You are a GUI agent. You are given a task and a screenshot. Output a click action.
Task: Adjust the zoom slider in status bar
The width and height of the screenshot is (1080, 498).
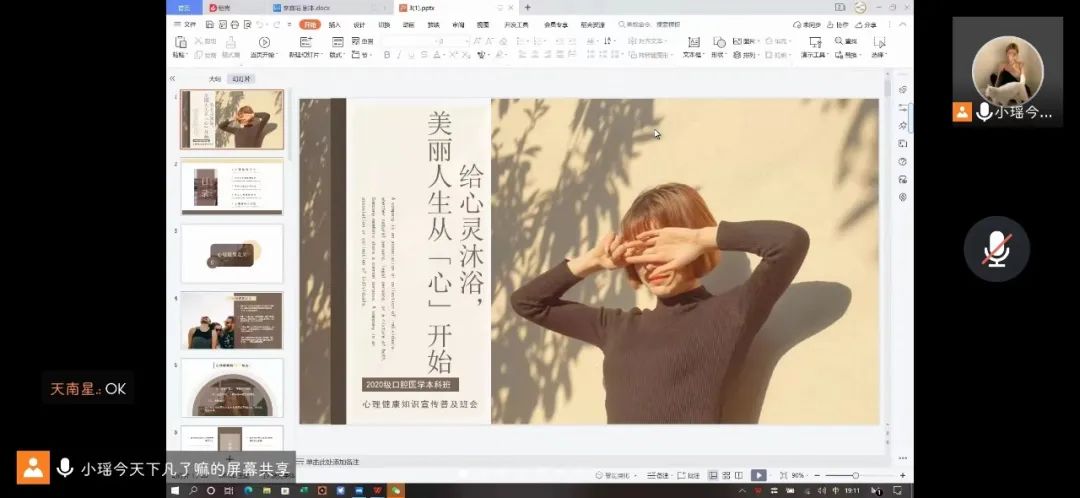855,475
